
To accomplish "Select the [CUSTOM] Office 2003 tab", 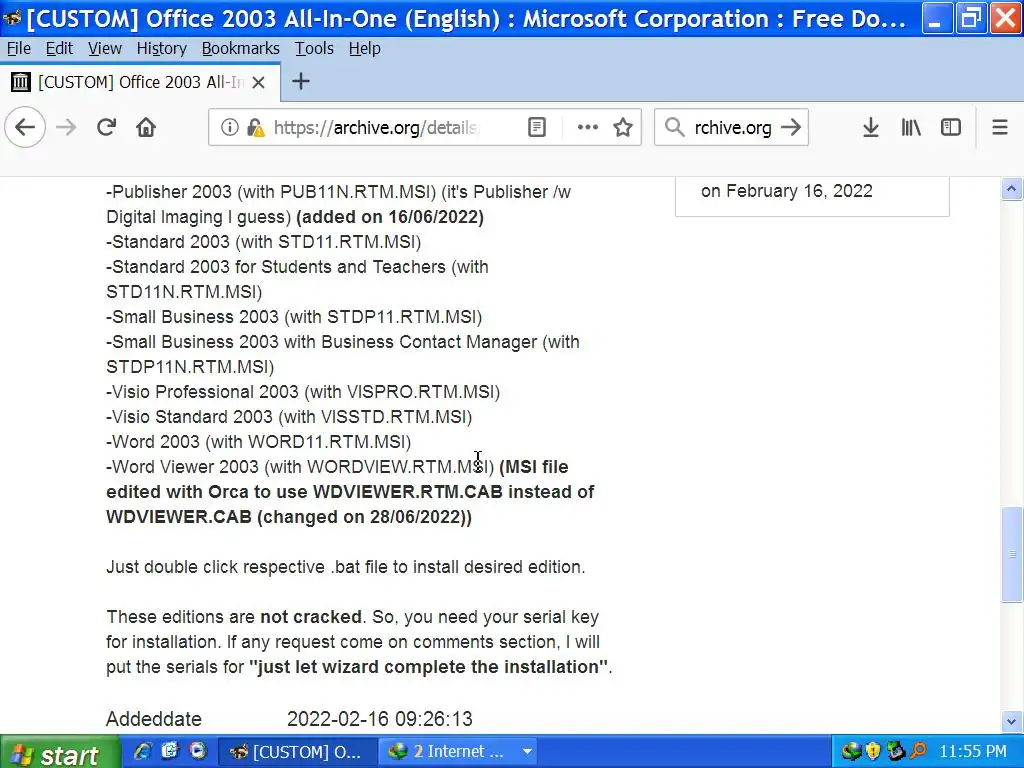I will tap(140, 82).
